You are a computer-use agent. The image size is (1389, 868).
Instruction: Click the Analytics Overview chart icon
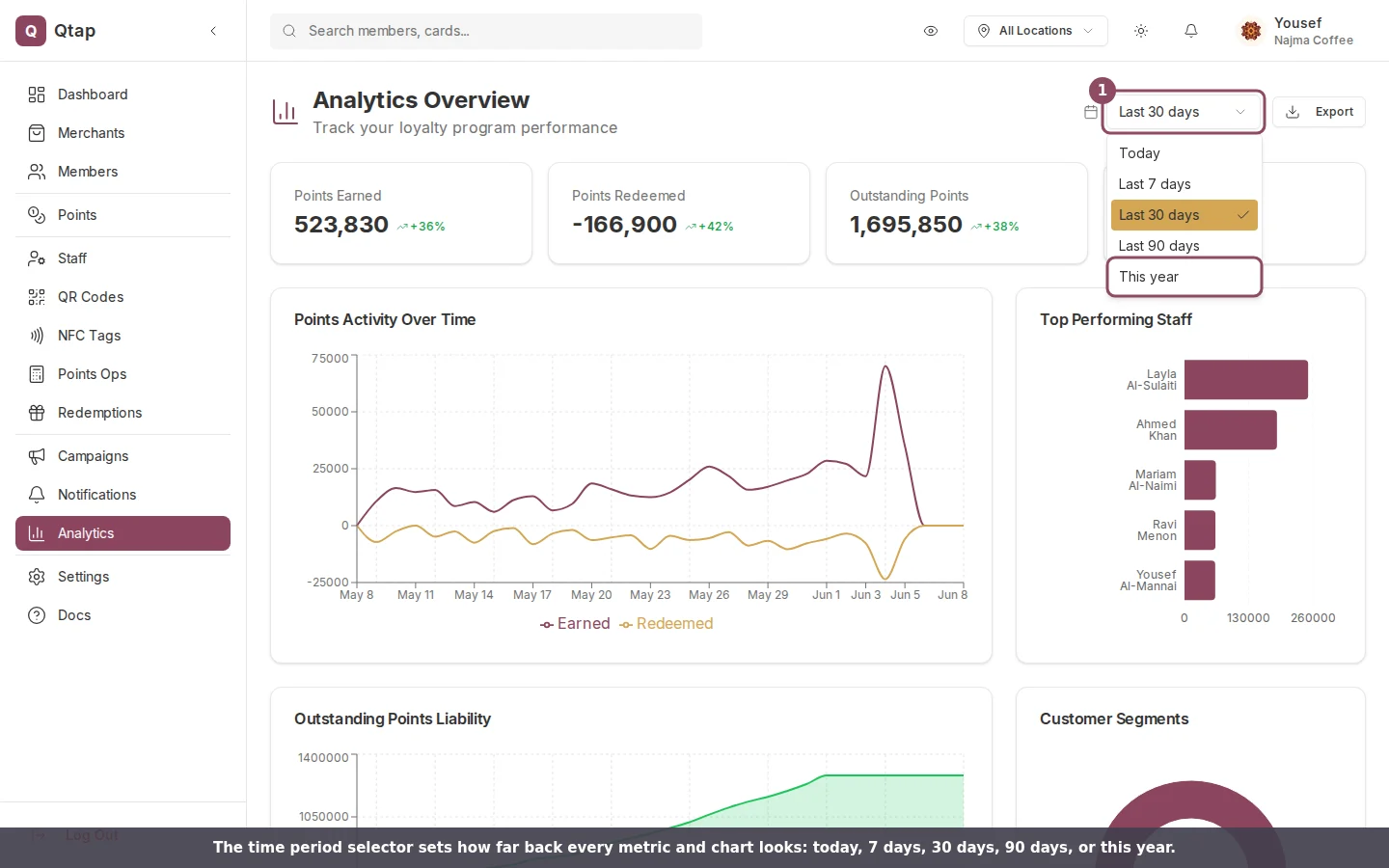(286, 112)
